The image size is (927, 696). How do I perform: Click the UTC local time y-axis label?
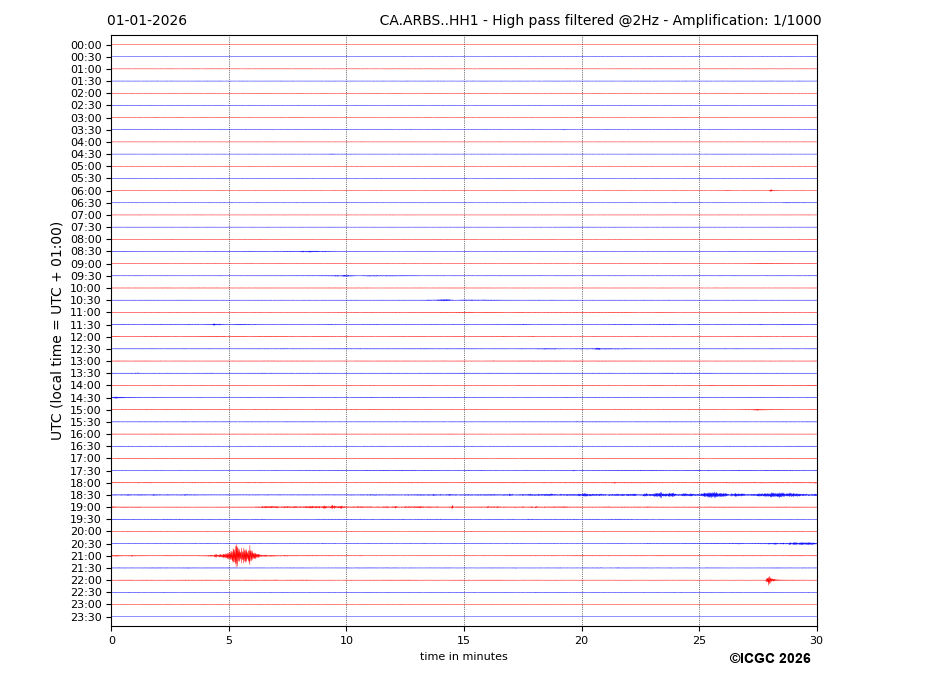tap(57, 330)
